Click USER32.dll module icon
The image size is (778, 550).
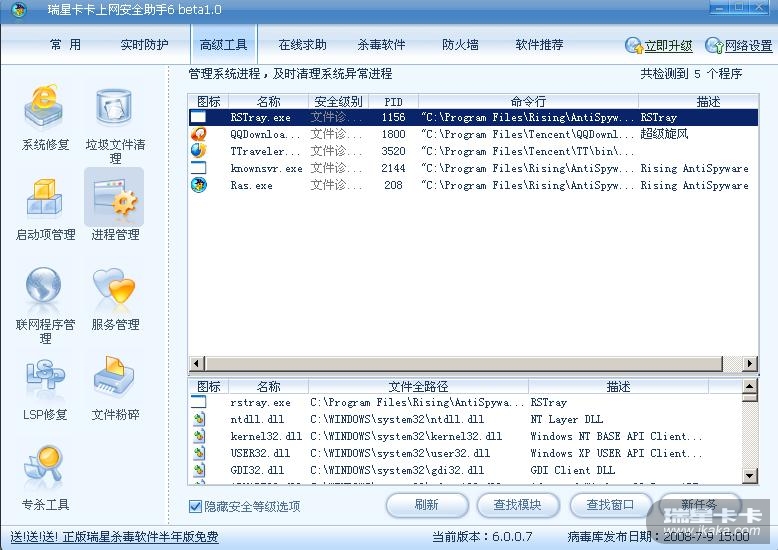[198, 453]
